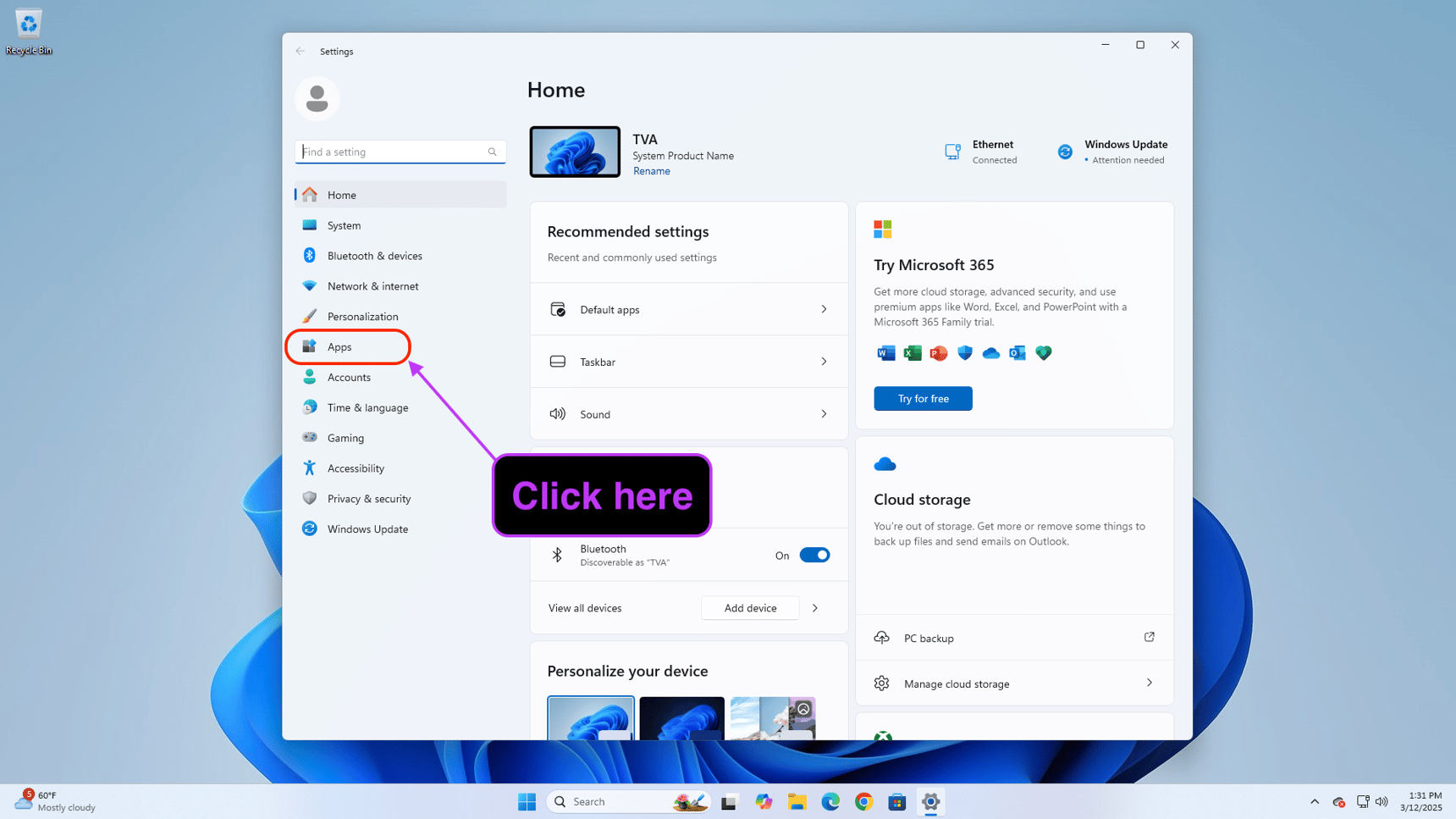Click the Add device button

(x=749, y=608)
